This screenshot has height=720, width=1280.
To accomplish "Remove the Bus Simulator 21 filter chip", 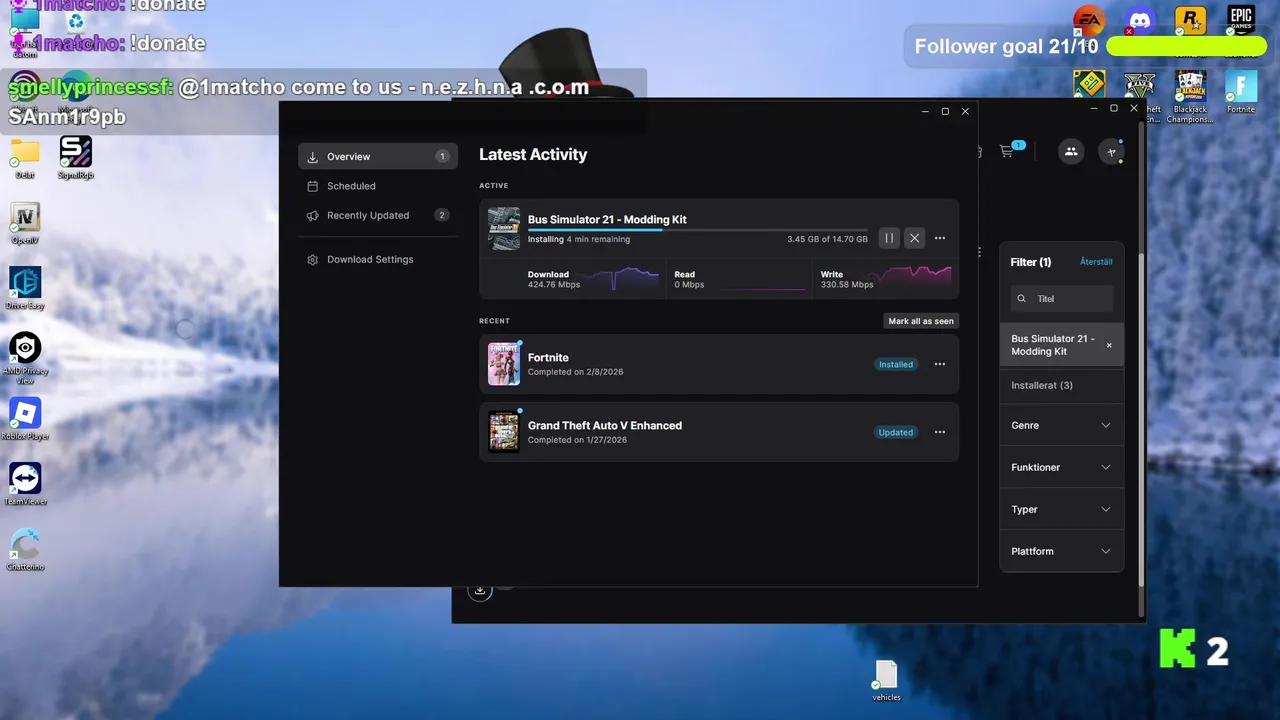I will 1108,345.
